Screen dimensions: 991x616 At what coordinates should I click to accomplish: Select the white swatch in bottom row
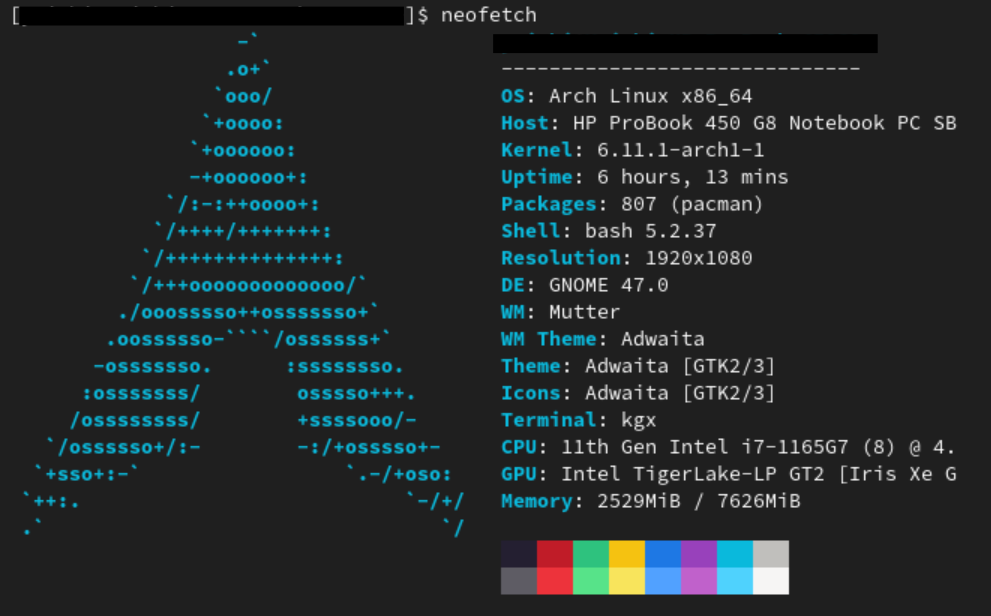[x=770, y=581]
